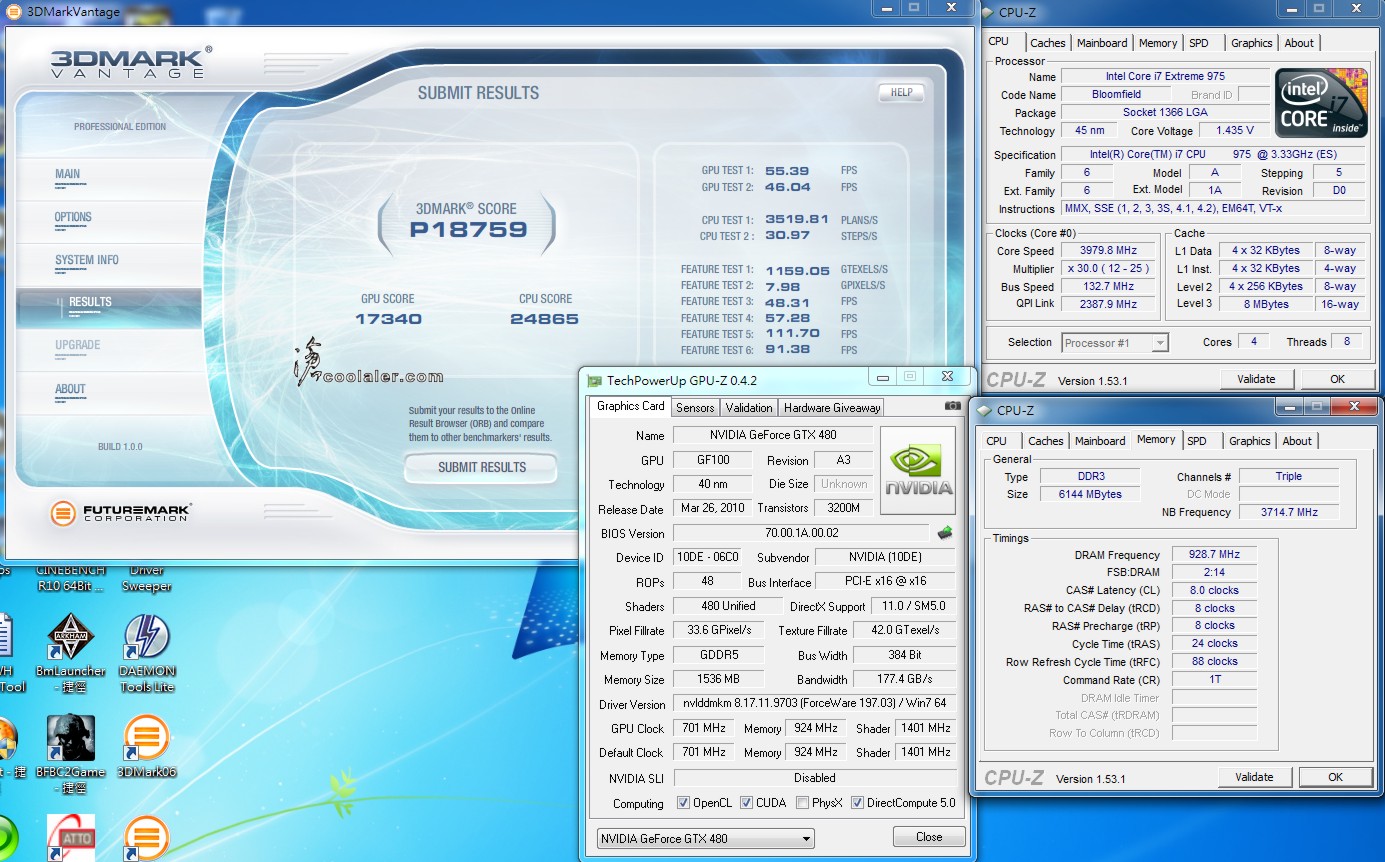Click the Futuremark Corporation logo
The height and width of the screenshot is (862, 1385).
click(x=120, y=513)
